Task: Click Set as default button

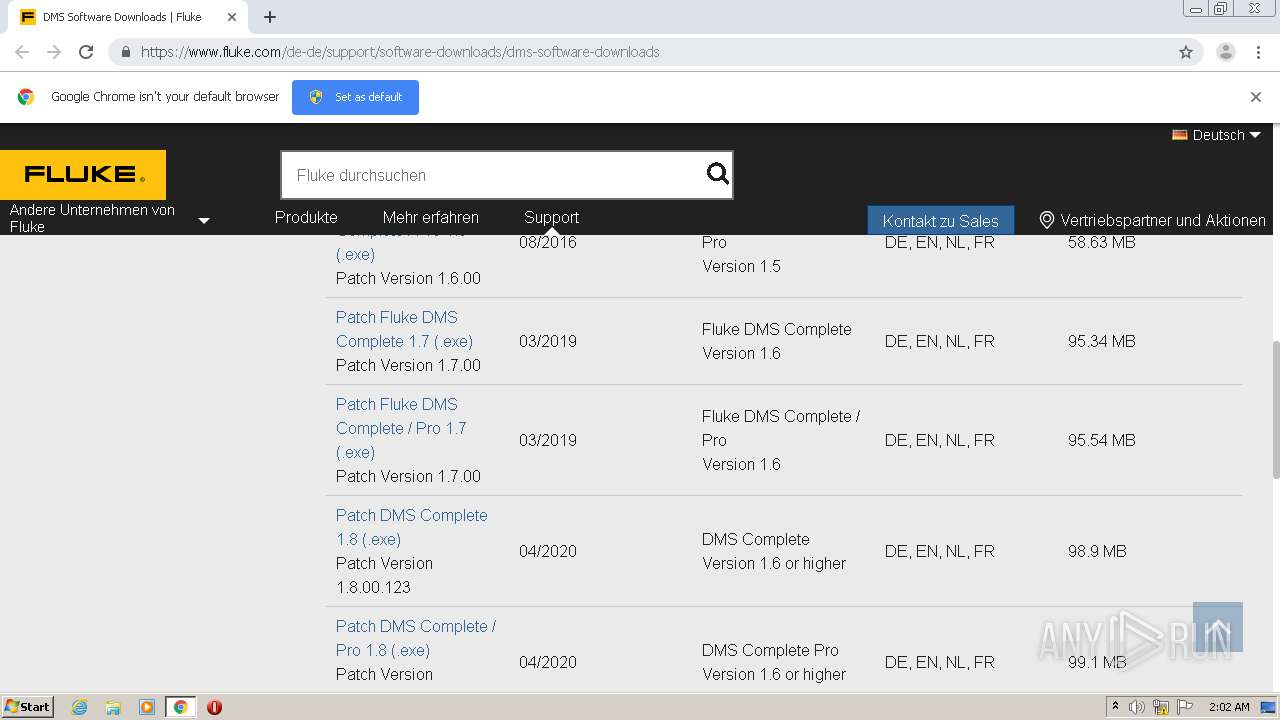Action: [x=355, y=97]
